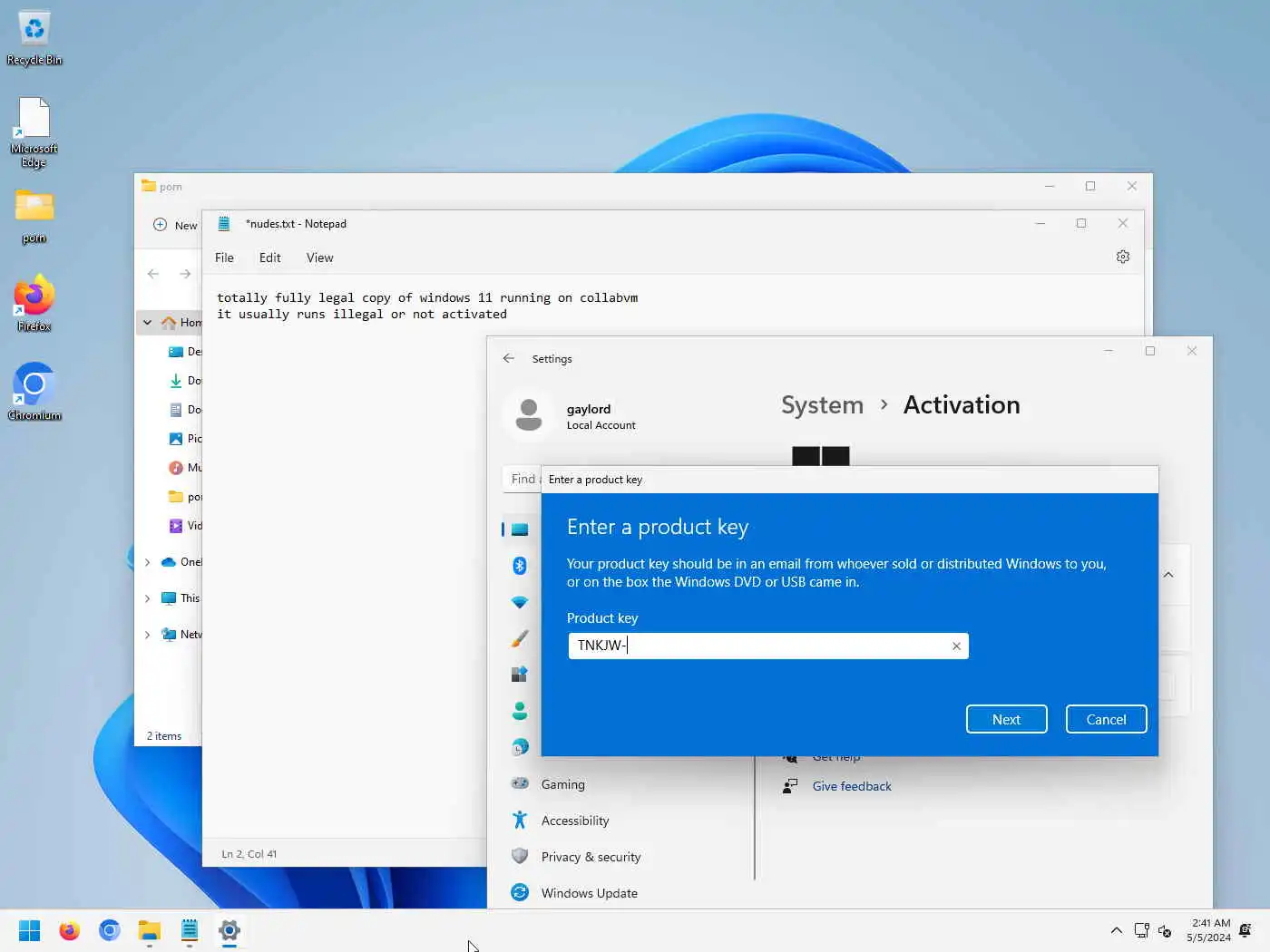Image resolution: width=1270 pixels, height=952 pixels.
Task: Click the taskbar clock and date
Action: [x=1208, y=930]
